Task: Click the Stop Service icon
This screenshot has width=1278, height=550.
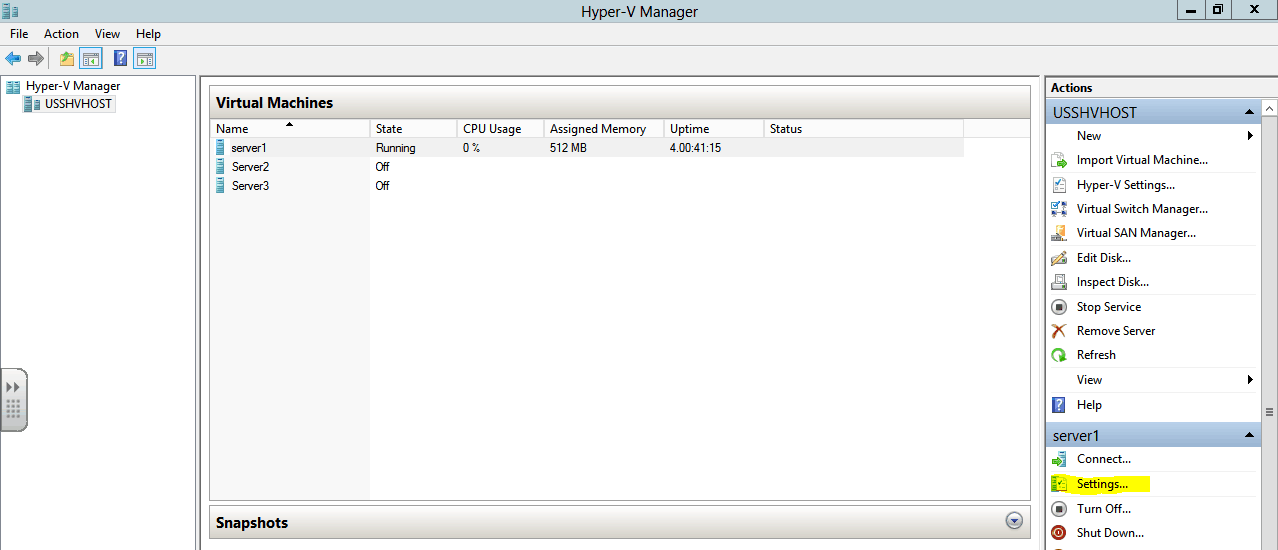Action: [1059, 307]
